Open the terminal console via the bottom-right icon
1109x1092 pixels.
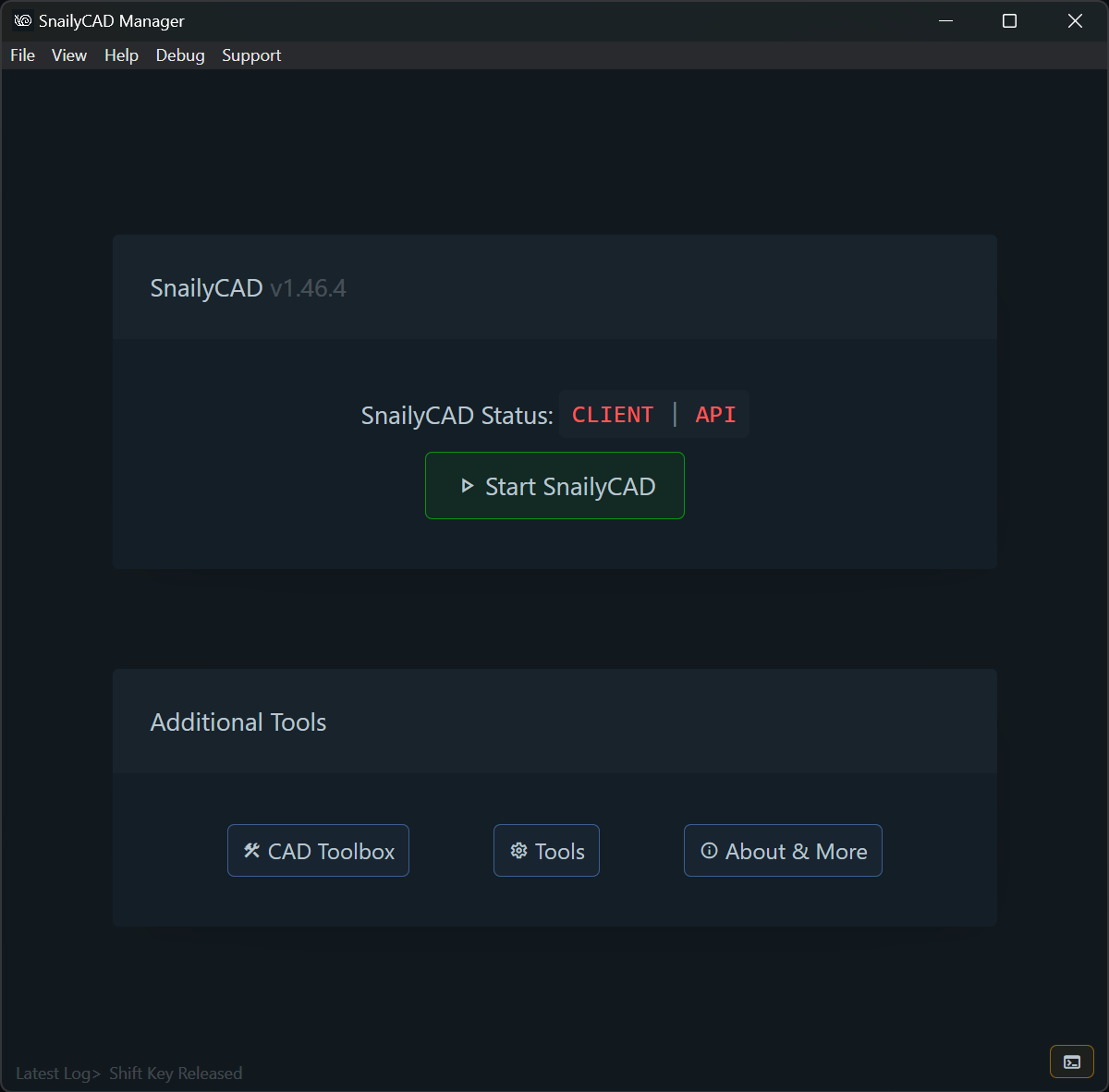[1070, 1062]
